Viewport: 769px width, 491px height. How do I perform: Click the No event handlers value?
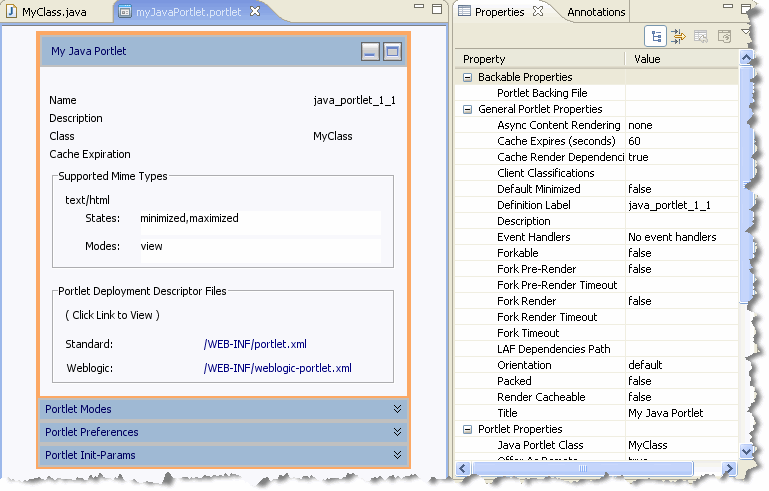click(x=672, y=237)
